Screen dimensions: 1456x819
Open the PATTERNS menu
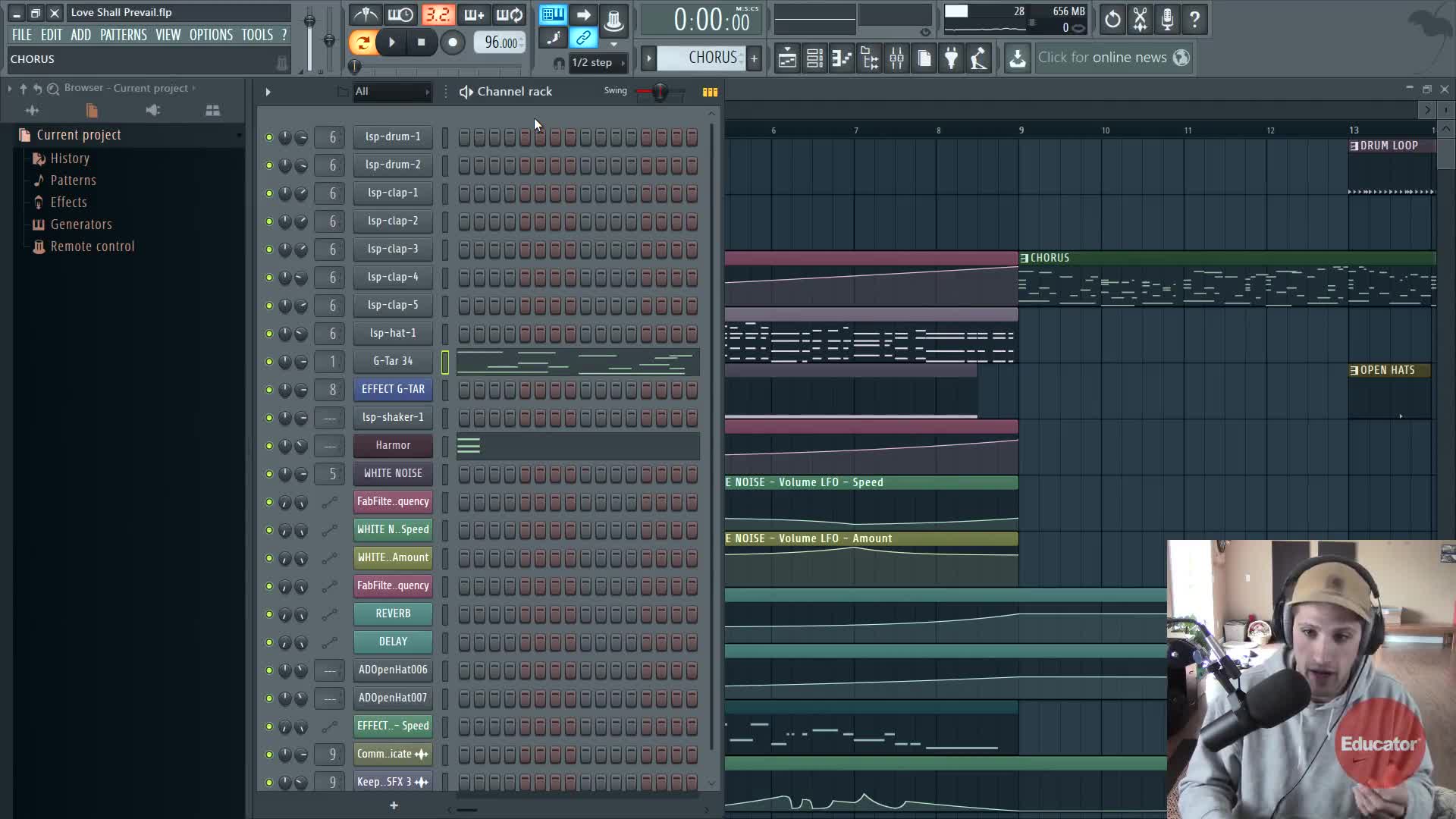[x=123, y=35]
